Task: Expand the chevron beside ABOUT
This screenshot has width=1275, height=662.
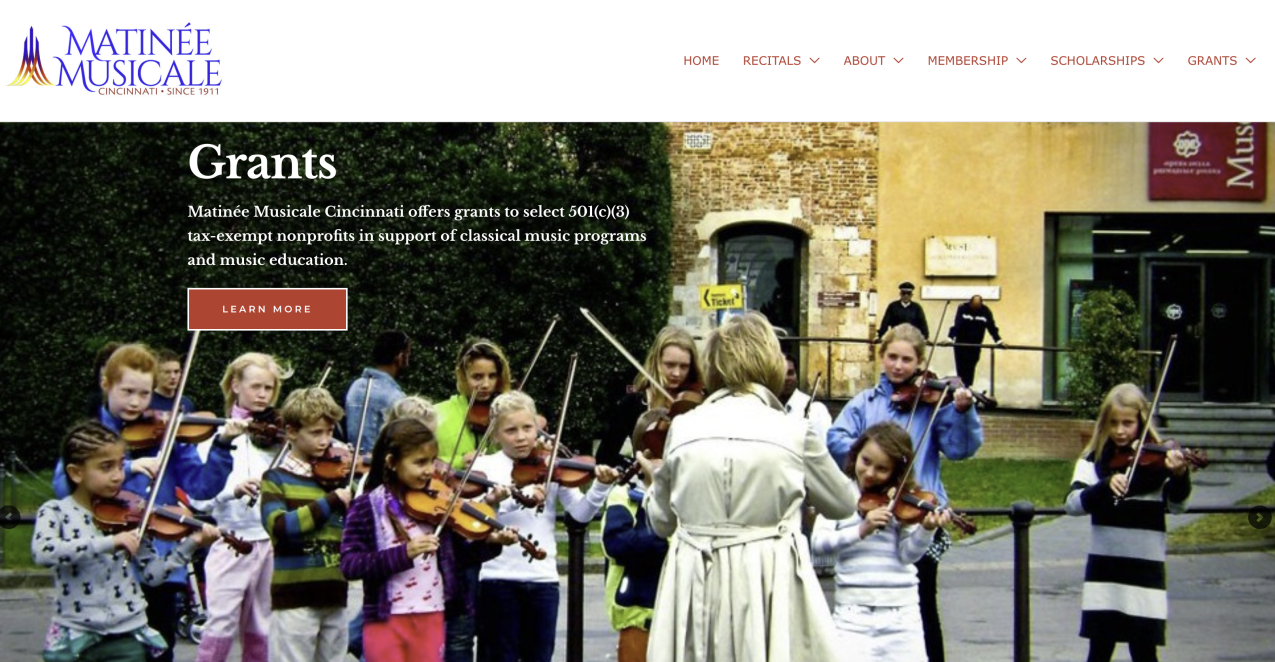Action: coord(898,61)
